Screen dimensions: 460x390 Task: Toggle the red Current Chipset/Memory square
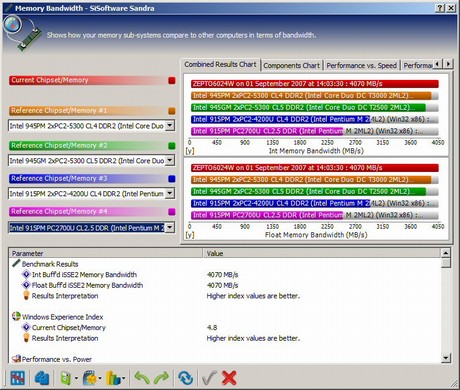pyautogui.click(x=172, y=80)
